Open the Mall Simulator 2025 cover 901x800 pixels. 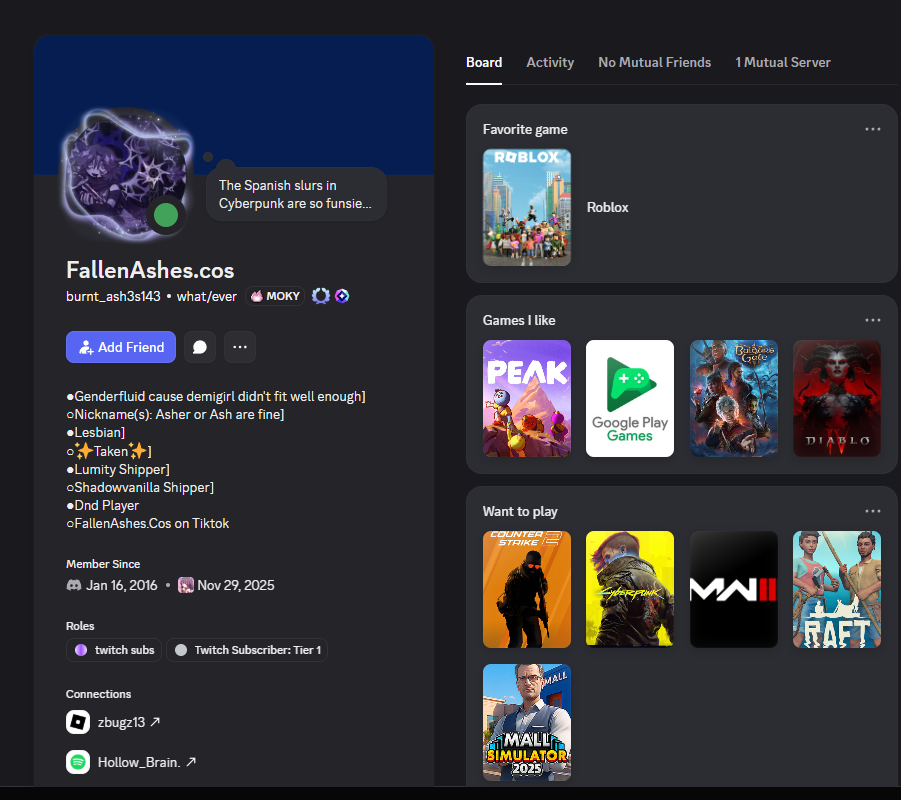tap(527, 722)
